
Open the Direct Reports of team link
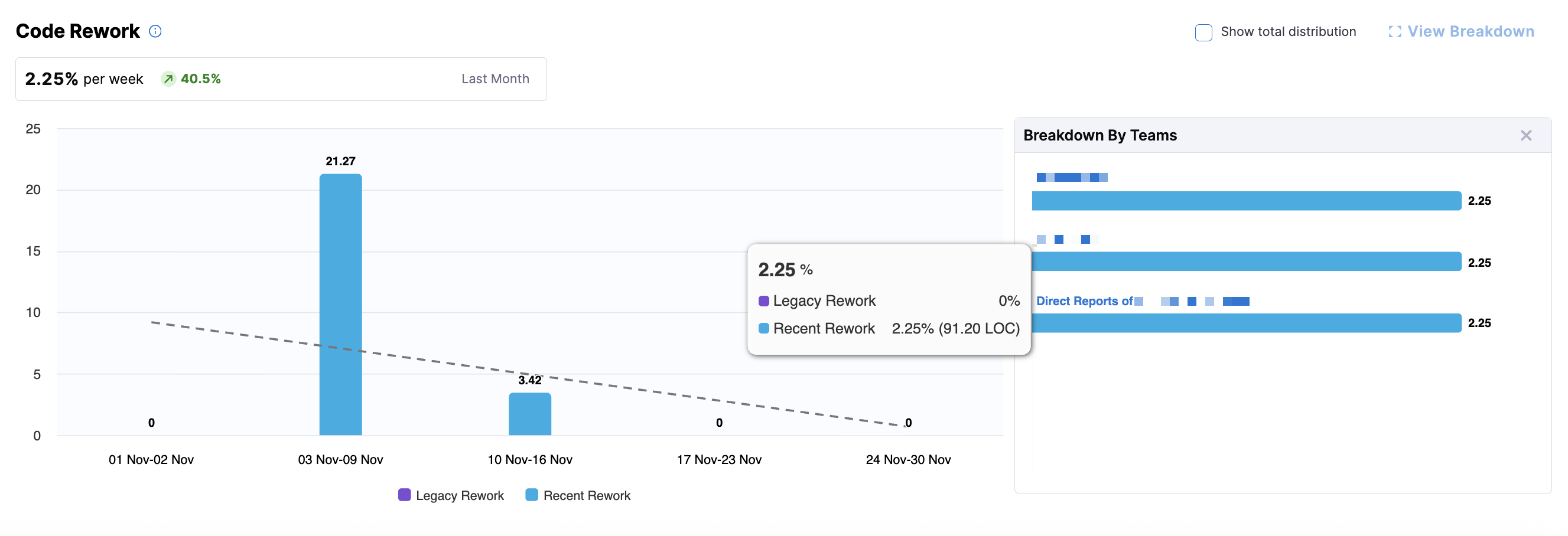pyautogui.click(x=1084, y=301)
